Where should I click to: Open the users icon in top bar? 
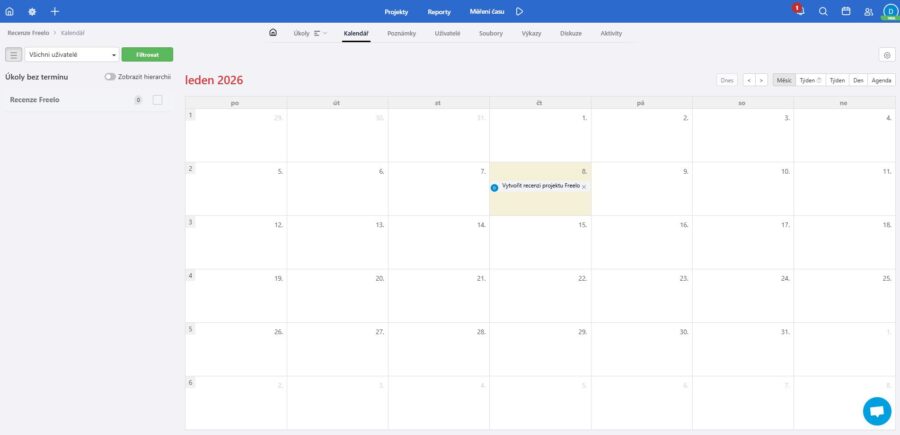(x=868, y=11)
